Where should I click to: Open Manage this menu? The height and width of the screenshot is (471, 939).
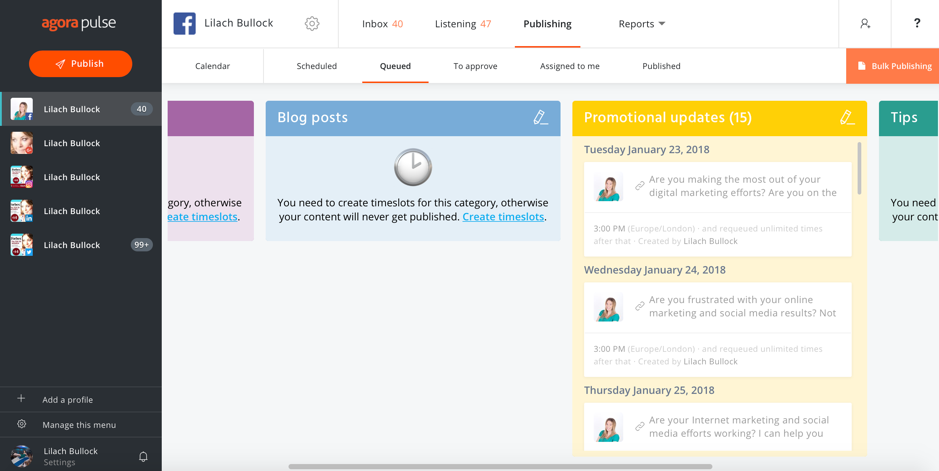tap(81, 424)
